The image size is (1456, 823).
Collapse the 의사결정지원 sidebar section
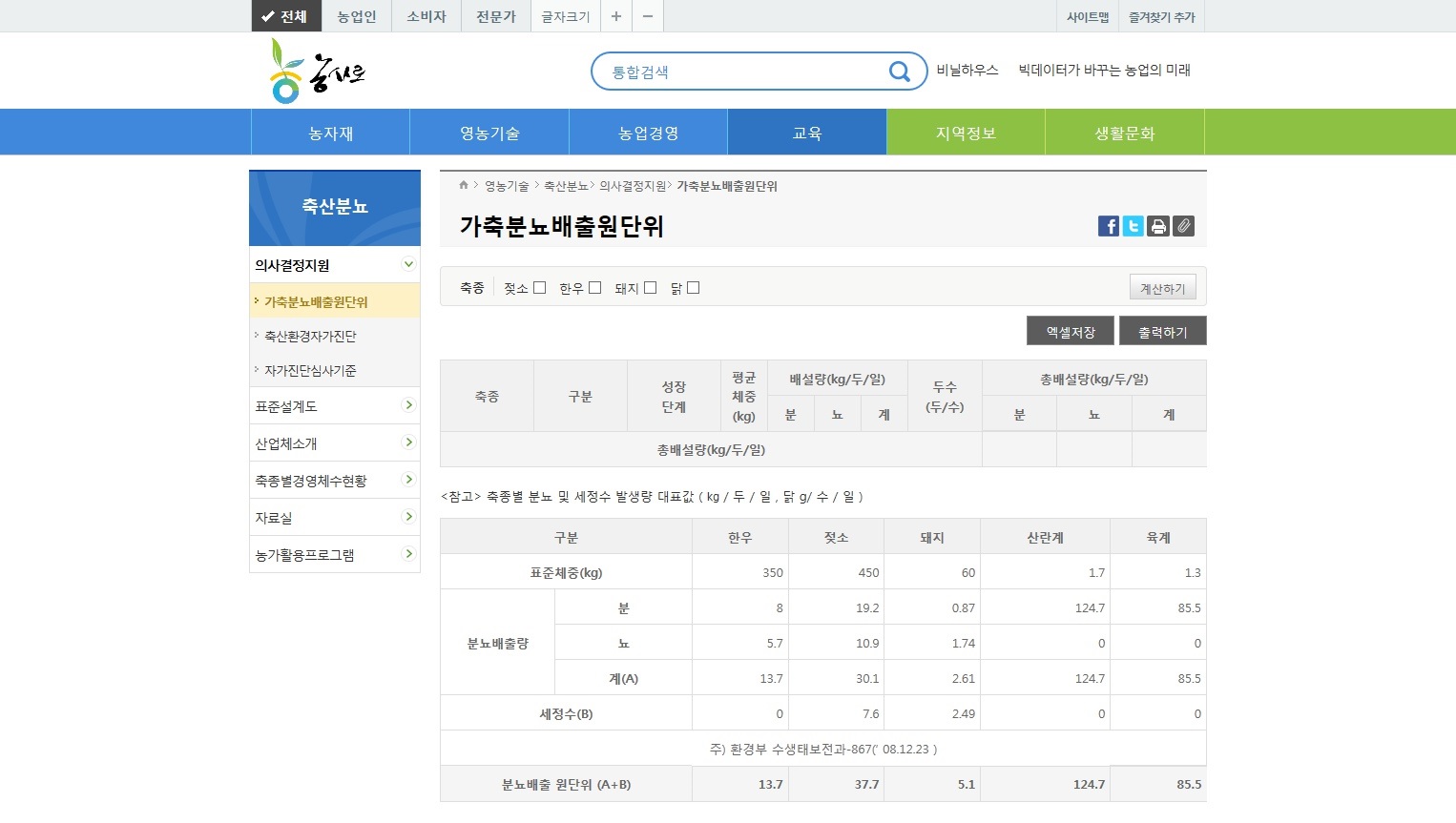[x=408, y=264]
